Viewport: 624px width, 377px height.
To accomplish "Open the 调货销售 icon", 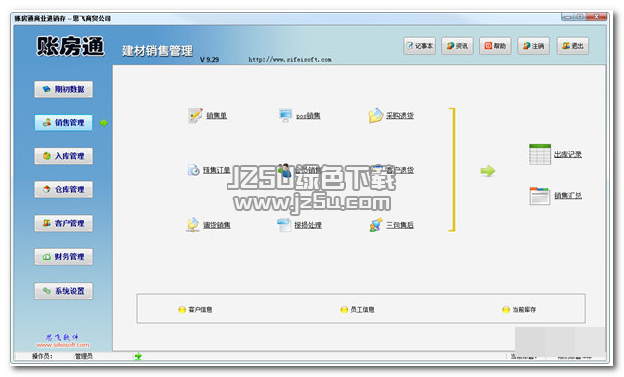I will 193,225.
